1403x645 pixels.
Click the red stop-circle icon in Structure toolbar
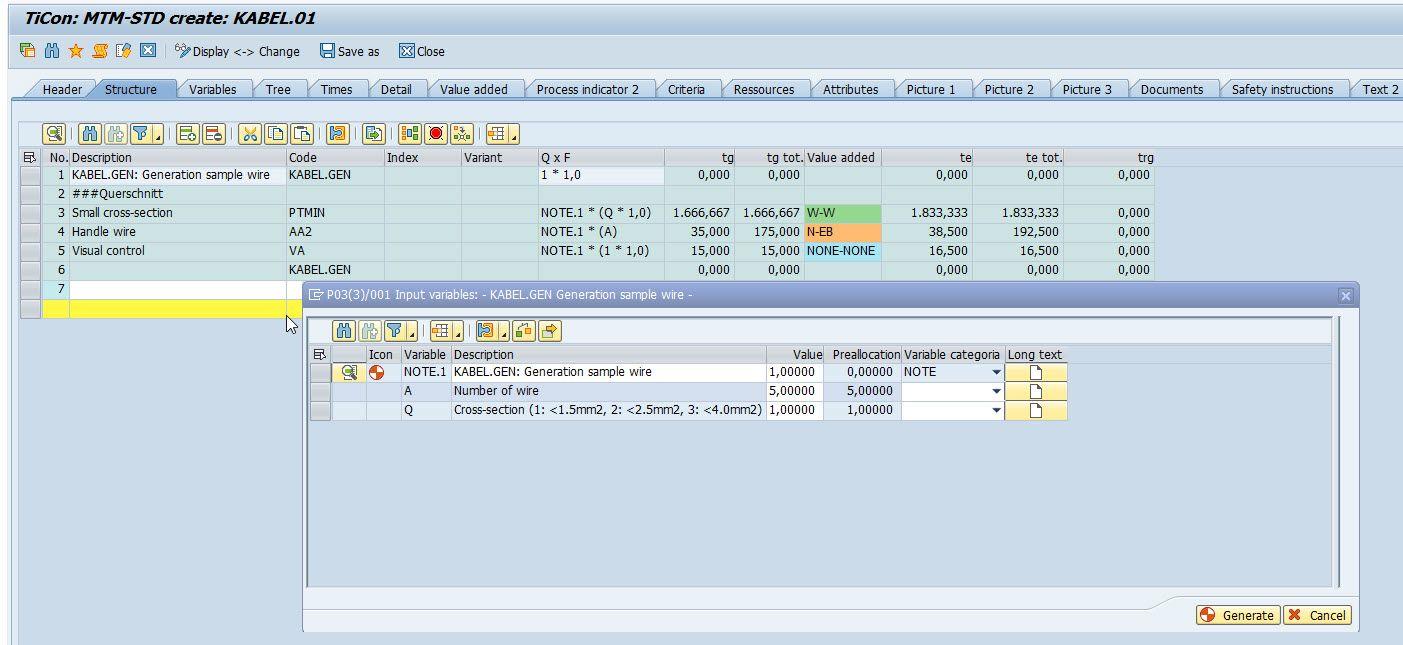pos(436,134)
